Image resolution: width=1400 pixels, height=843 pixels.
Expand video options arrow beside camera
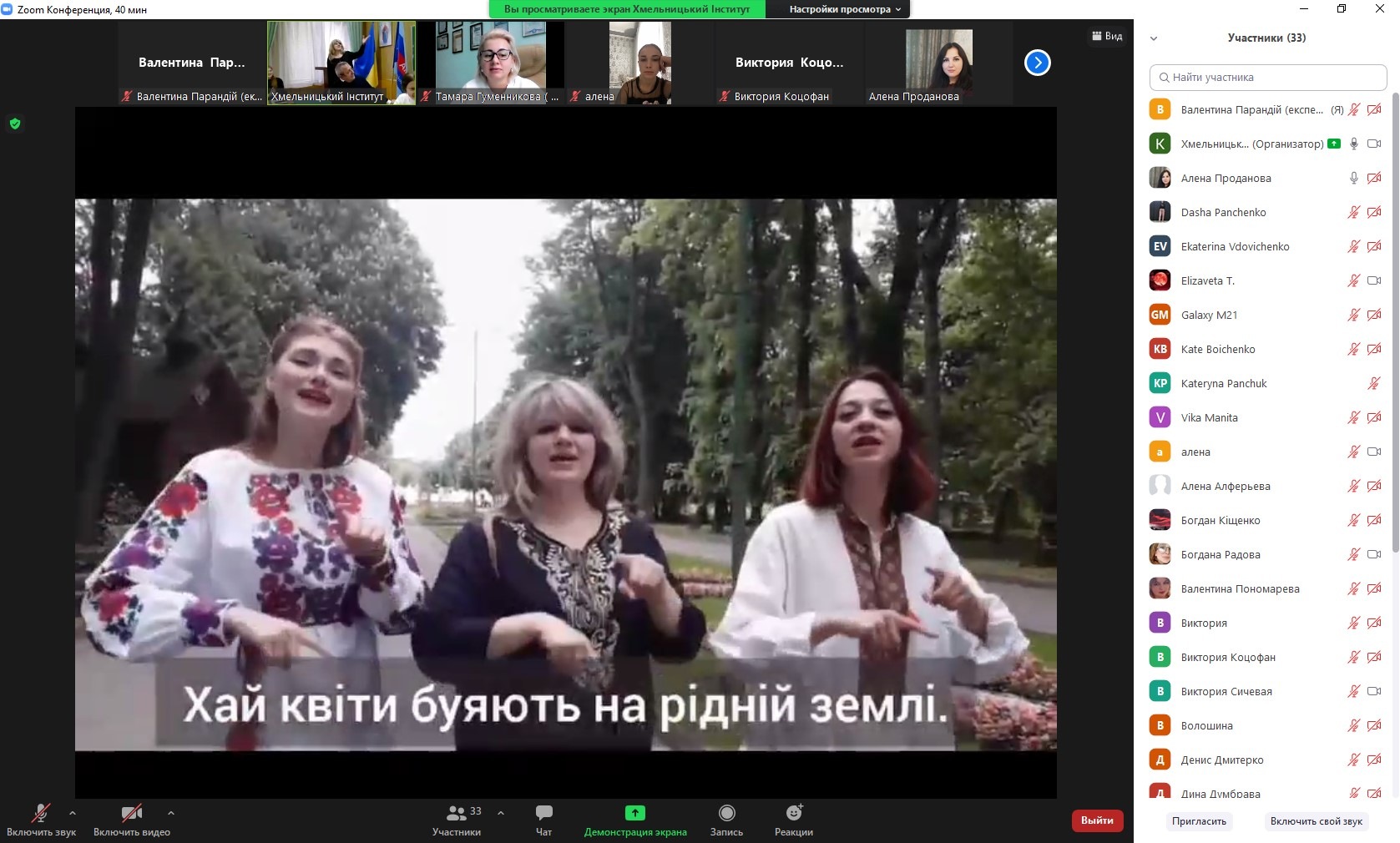coord(171,812)
